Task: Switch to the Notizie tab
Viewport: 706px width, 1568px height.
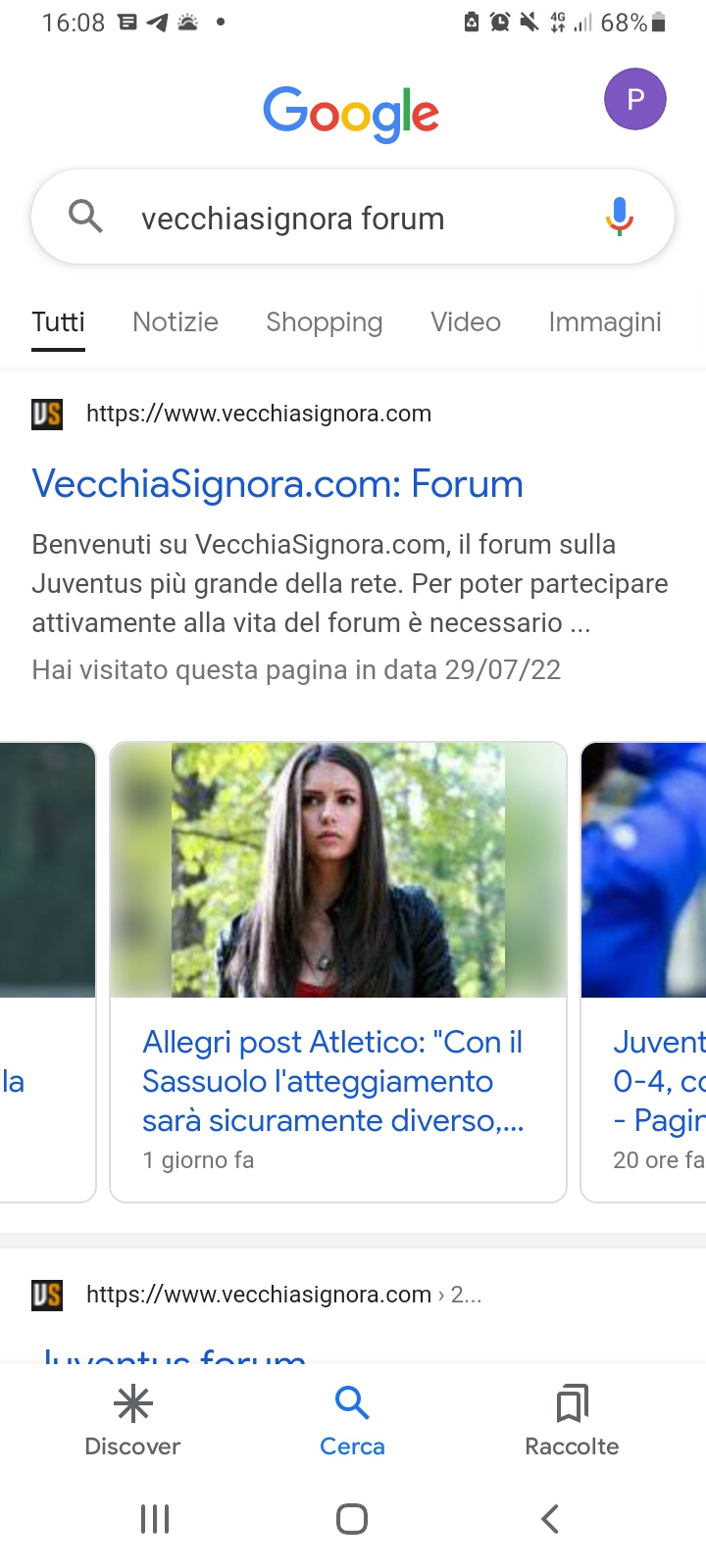Action: click(x=176, y=321)
